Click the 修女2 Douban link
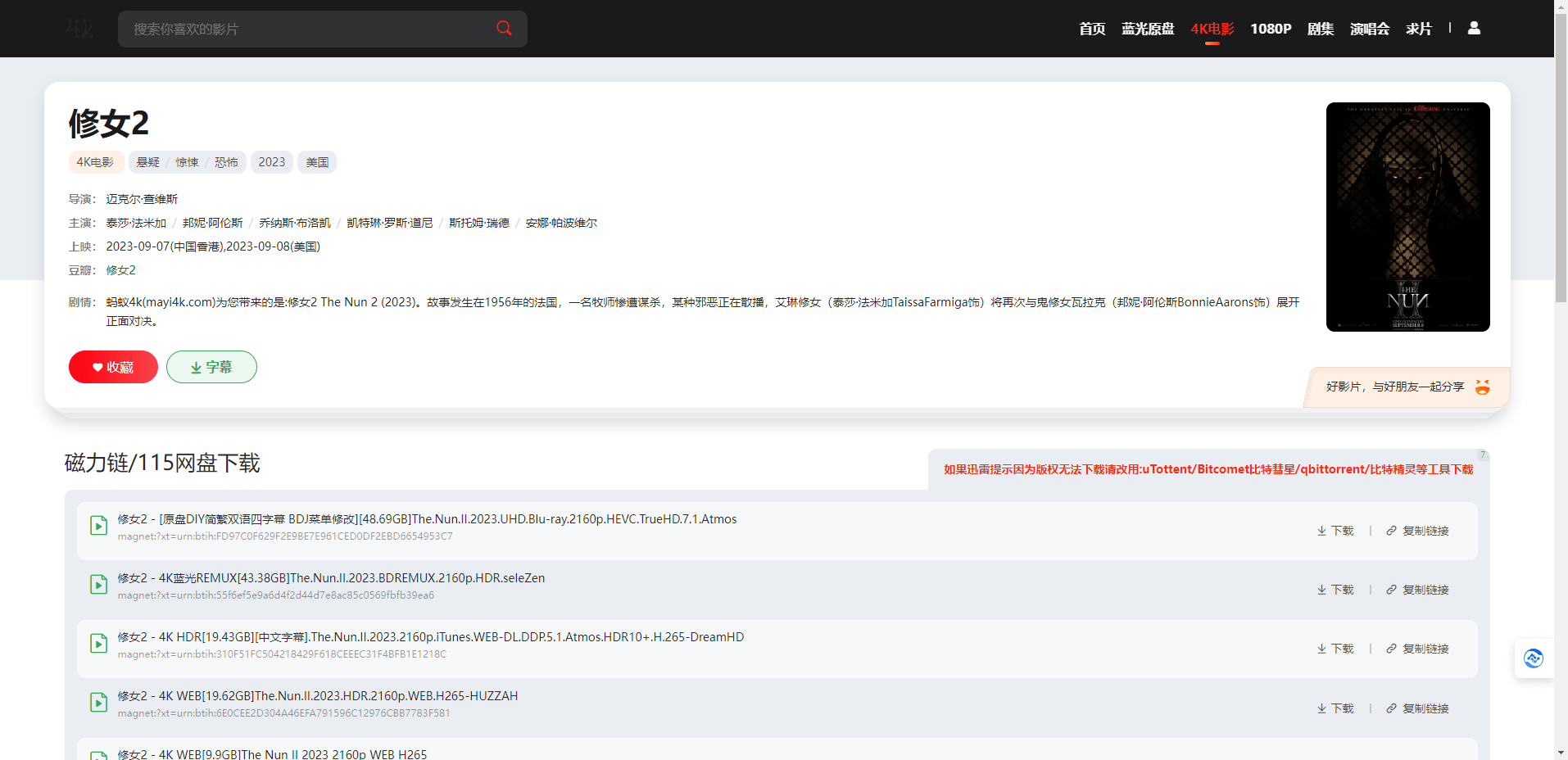Viewport: 1568px width, 760px height. tap(120, 269)
